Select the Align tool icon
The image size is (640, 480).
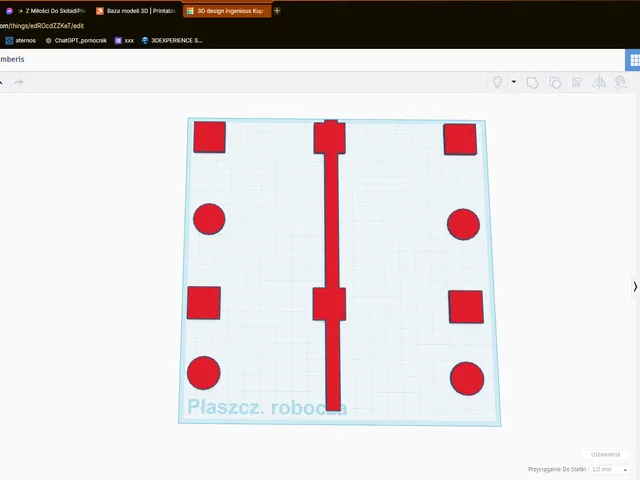577,82
